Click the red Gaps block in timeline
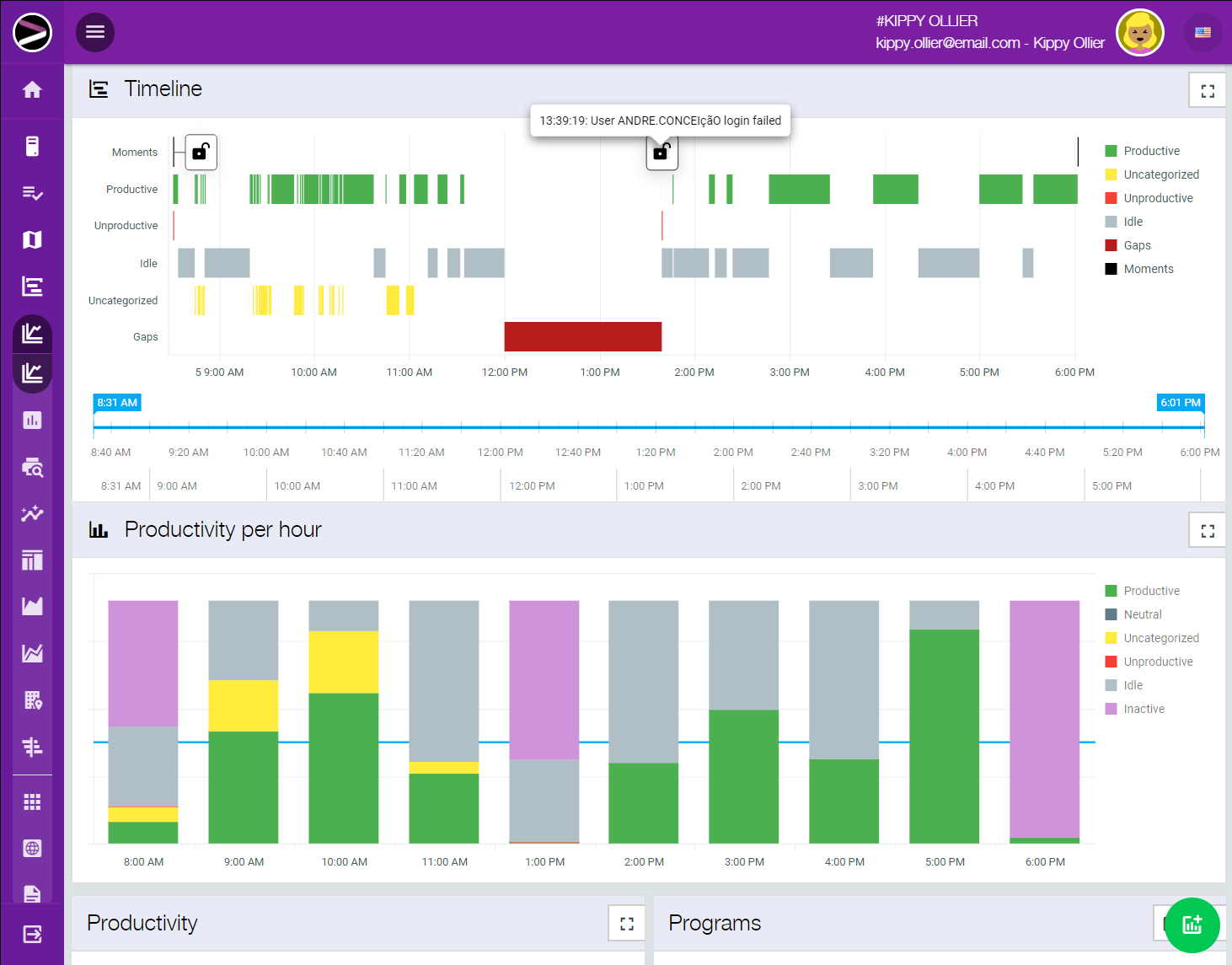This screenshot has height=965, width=1232. click(x=582, y=336)
